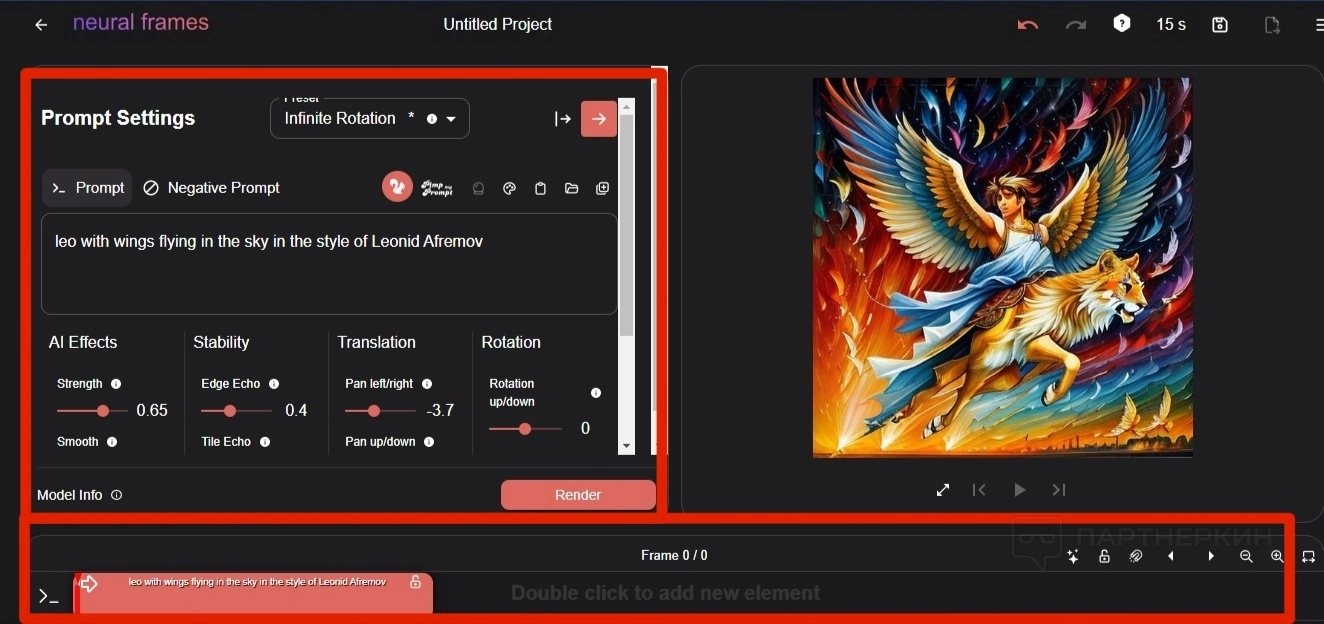Open the neural frames logo home
This screenshot has width=1324, height=624.
(x=141, y=23)
